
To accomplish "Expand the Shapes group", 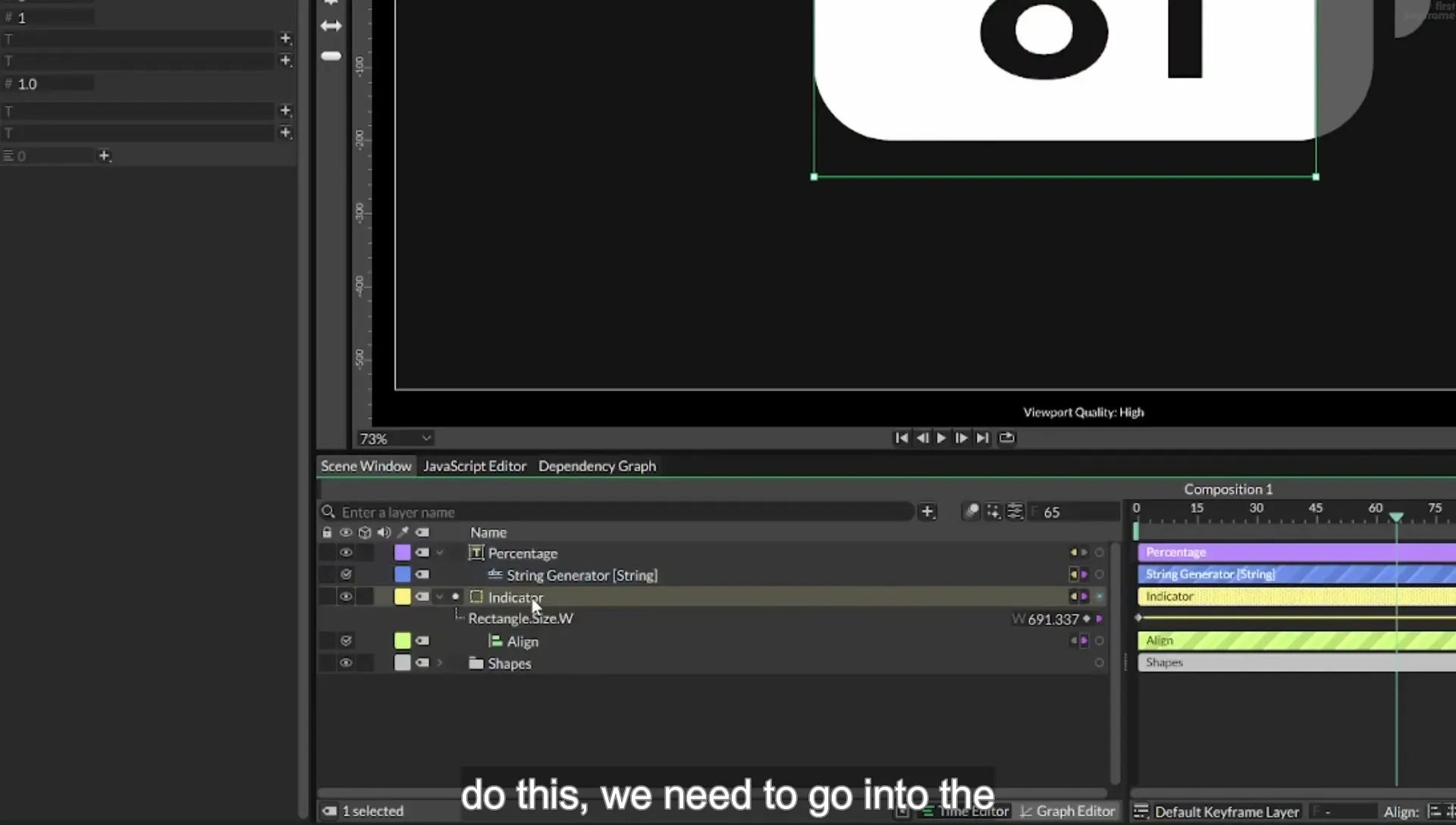I will (x=440, y=663).
